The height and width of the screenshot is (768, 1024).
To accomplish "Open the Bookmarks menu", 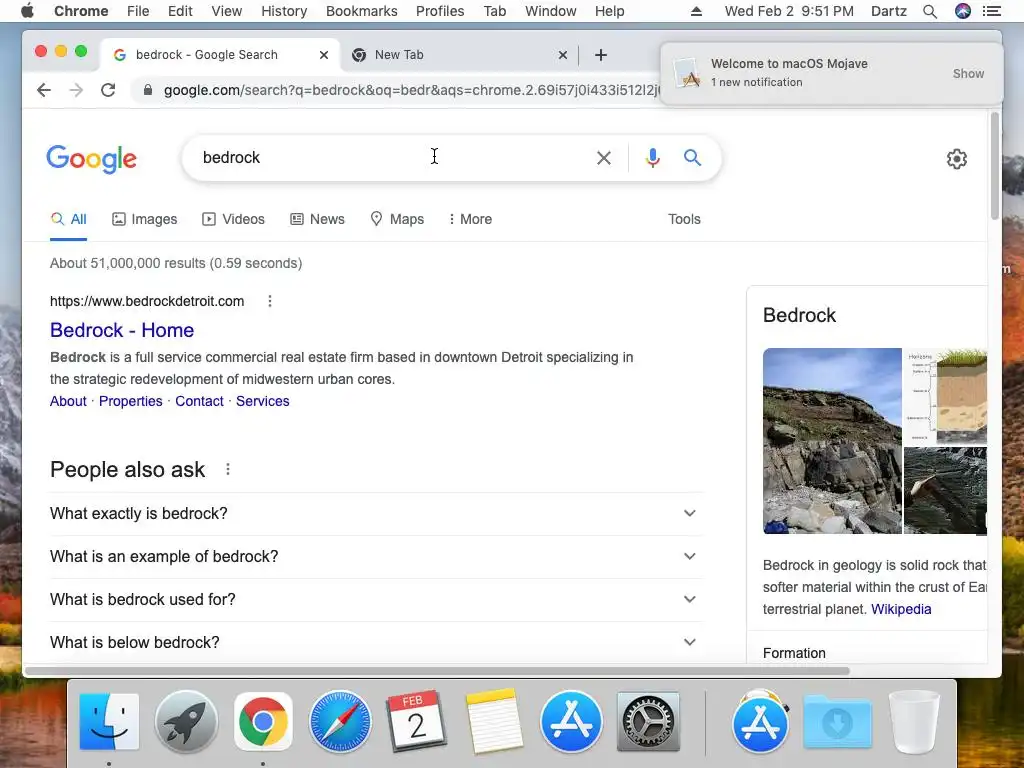I will tap(361, 11).
